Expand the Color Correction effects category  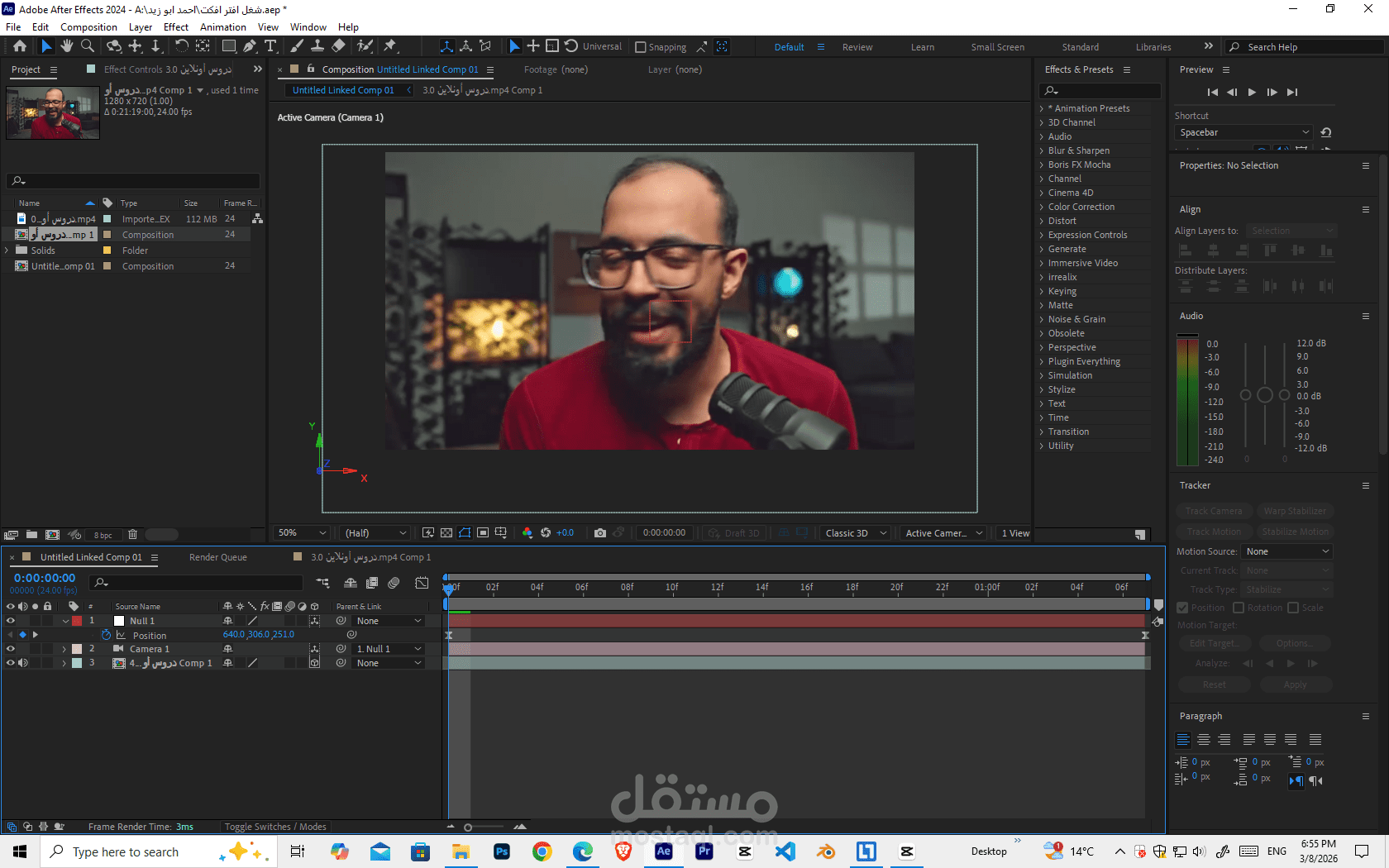1042,207
